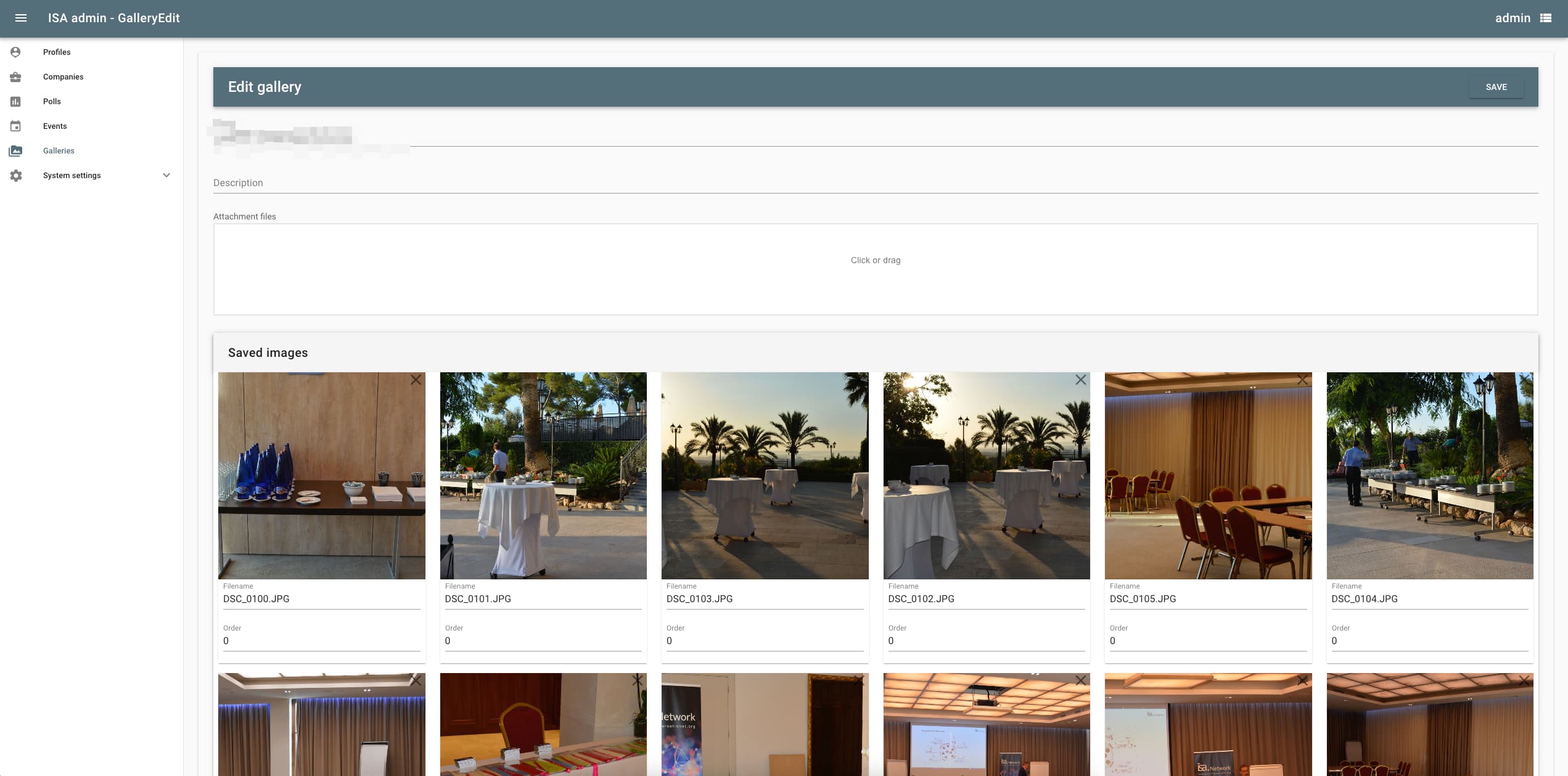Click the Galleries photo icon
The height and width of the screenshot is (776, 1568).
(15, 150)
